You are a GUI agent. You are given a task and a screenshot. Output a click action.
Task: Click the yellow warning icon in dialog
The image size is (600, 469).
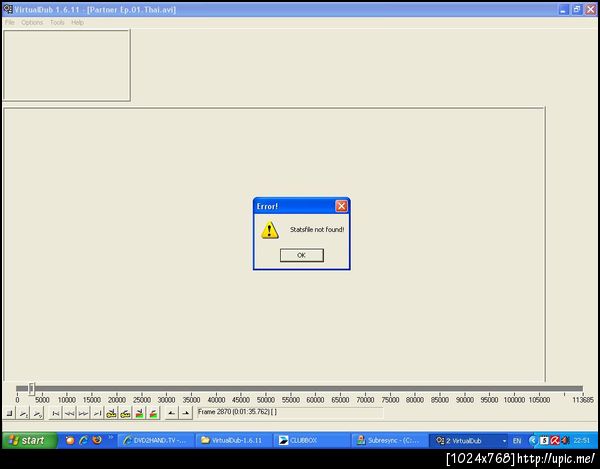click(270, 230)
